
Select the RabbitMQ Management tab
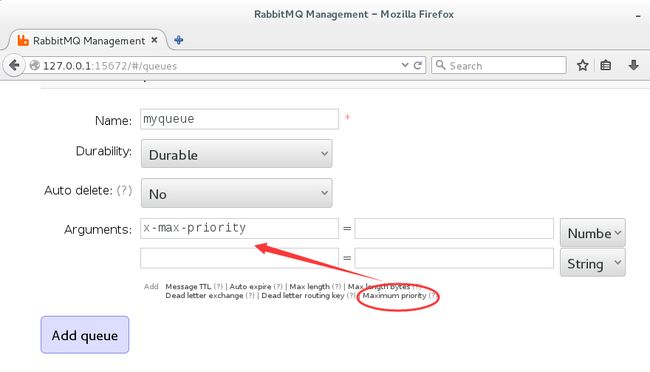(x=88, y=40)
